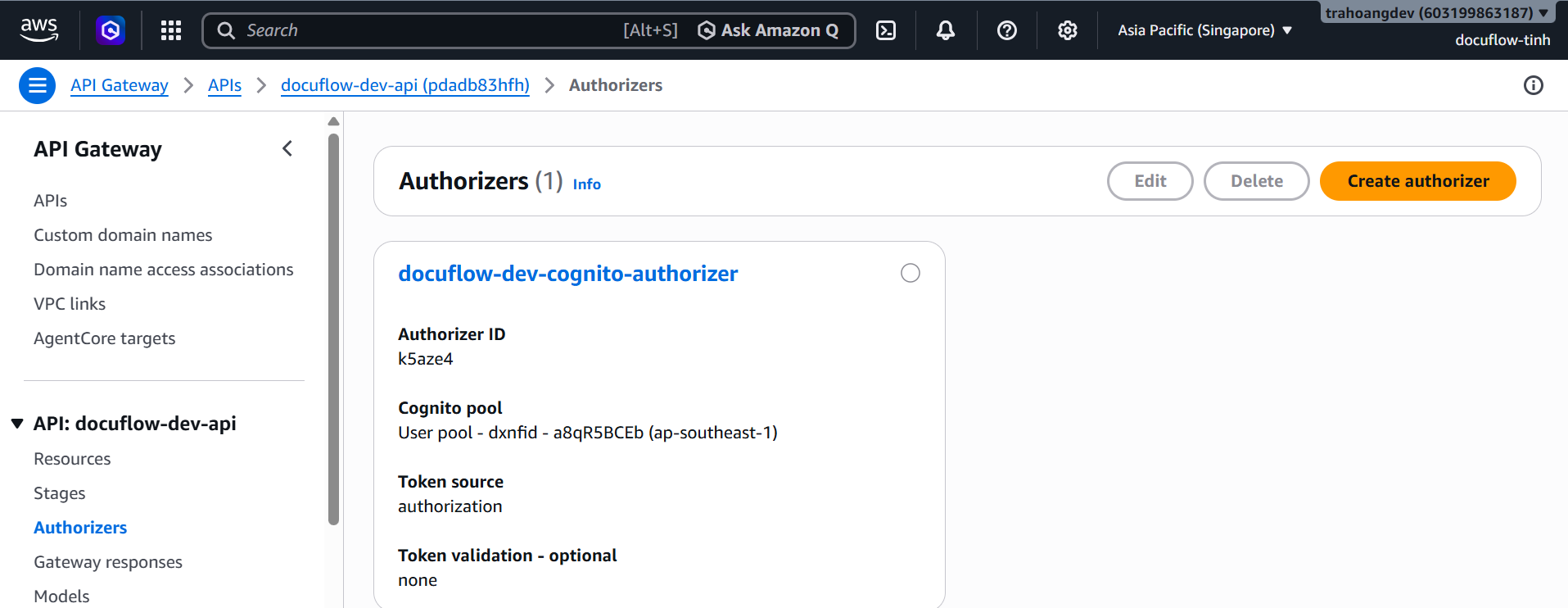The height and width of the screenshot is (608, 1568).
Task: Click the docuflow-tinh label in header
Action: tap(1502, 40)
